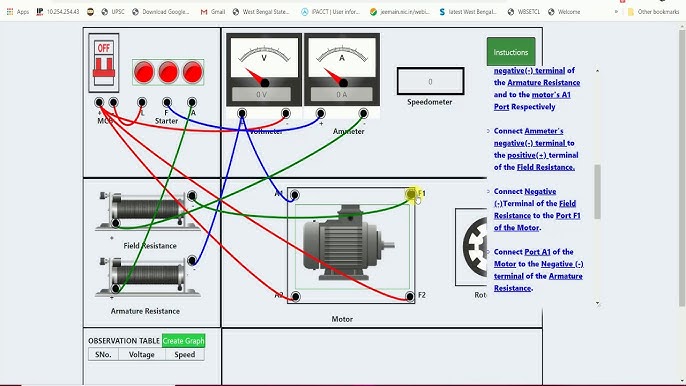Flip the MCB OFF switch
The height and width of the screenshot is (386, 686).
pos(104,63)
